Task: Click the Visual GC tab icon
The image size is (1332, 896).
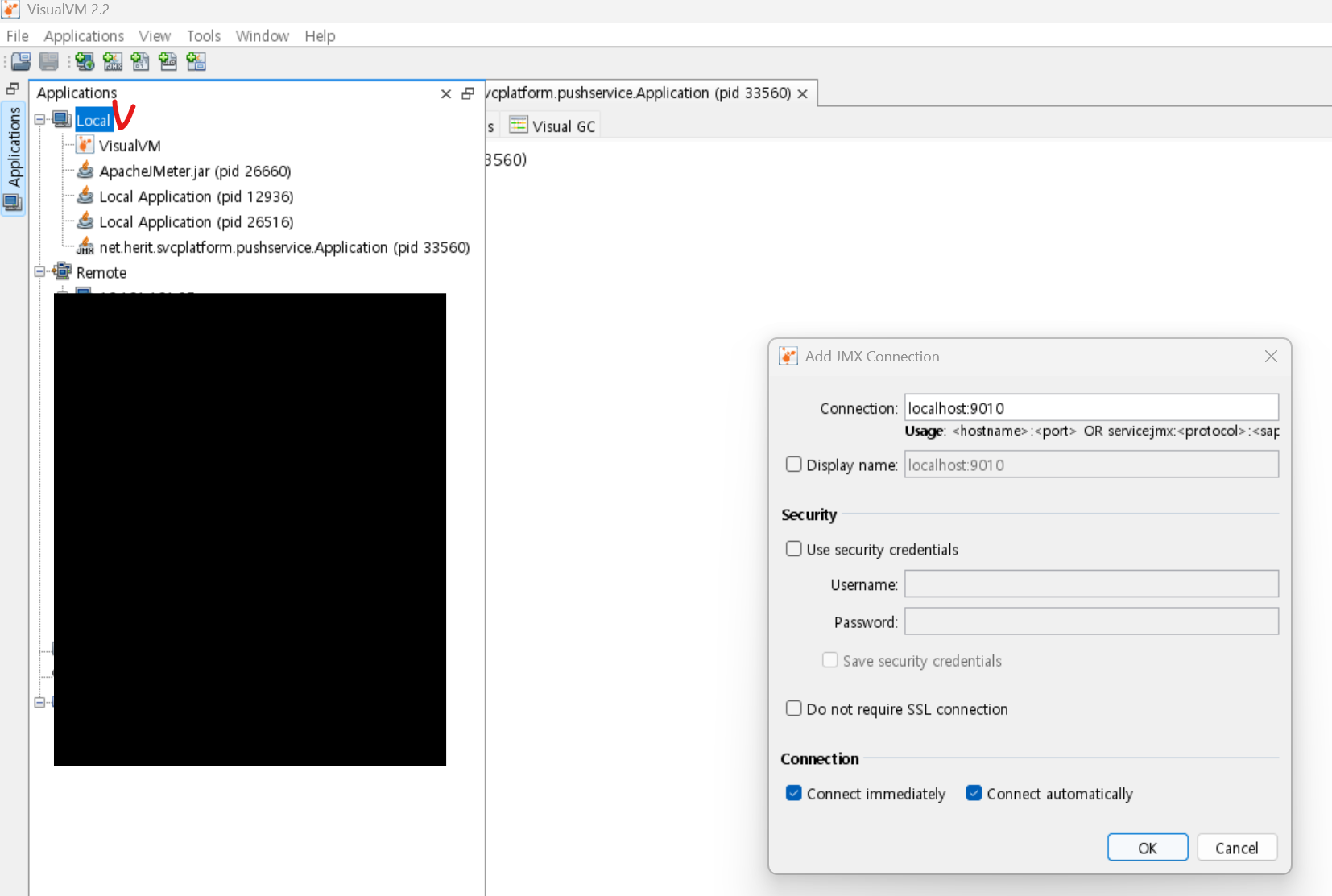Action: click(519, 125)
